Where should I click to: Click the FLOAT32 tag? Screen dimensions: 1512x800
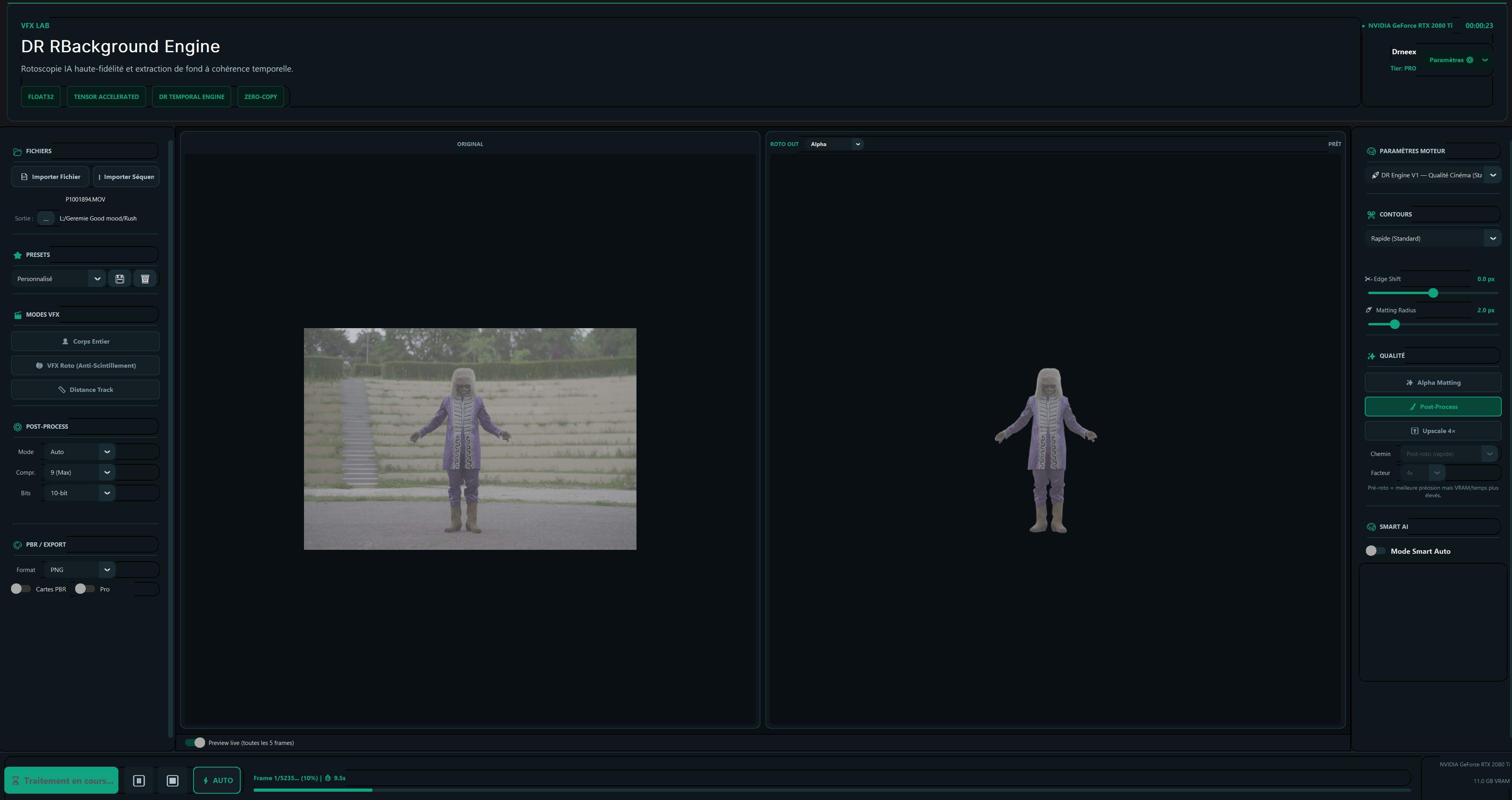[x=40, y=97]
